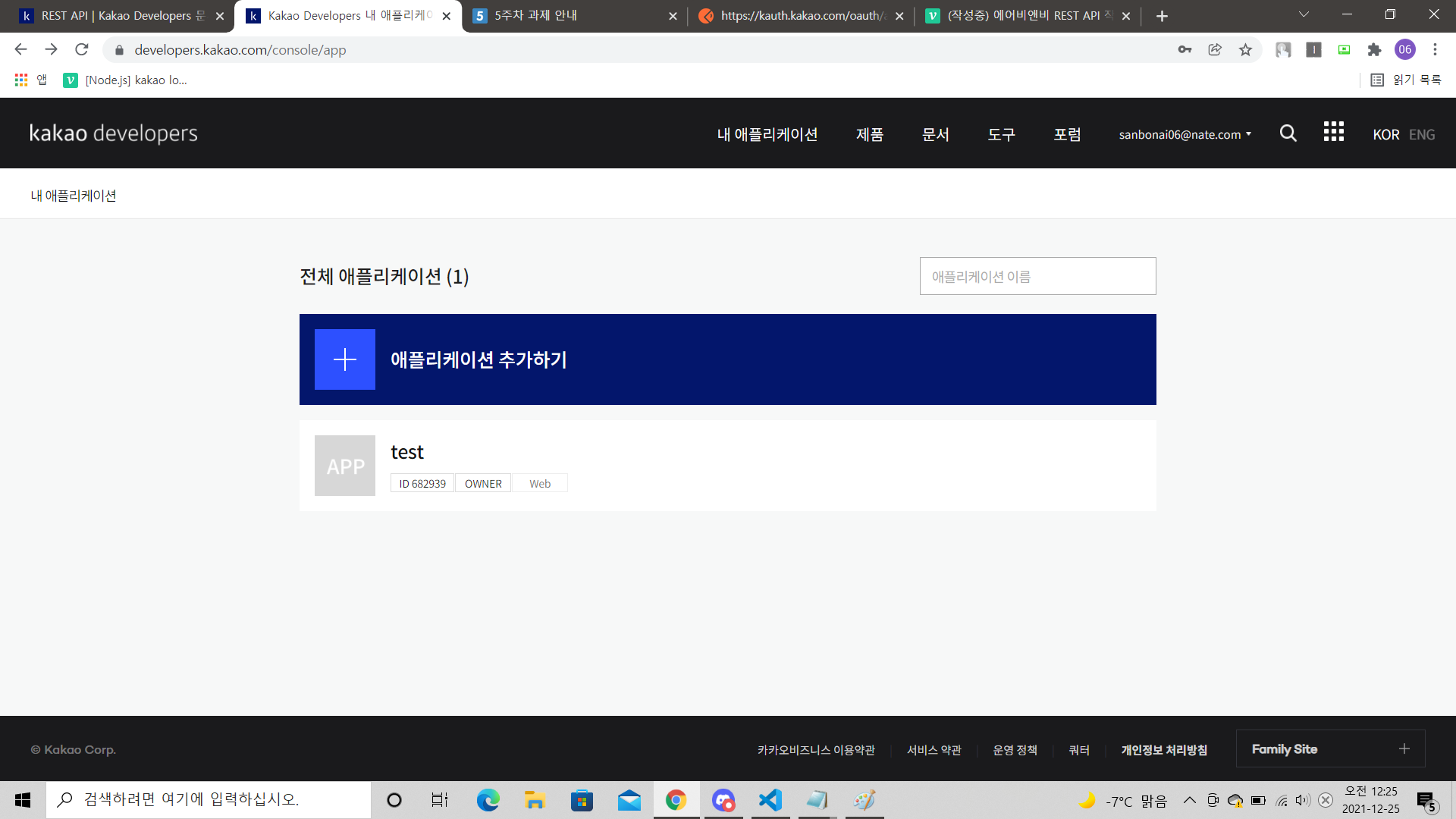Viewport: 1456px width, 819px height.
Task: Expand the Family Site selector
Action: pyautogui.click(x=1330, y=748)
